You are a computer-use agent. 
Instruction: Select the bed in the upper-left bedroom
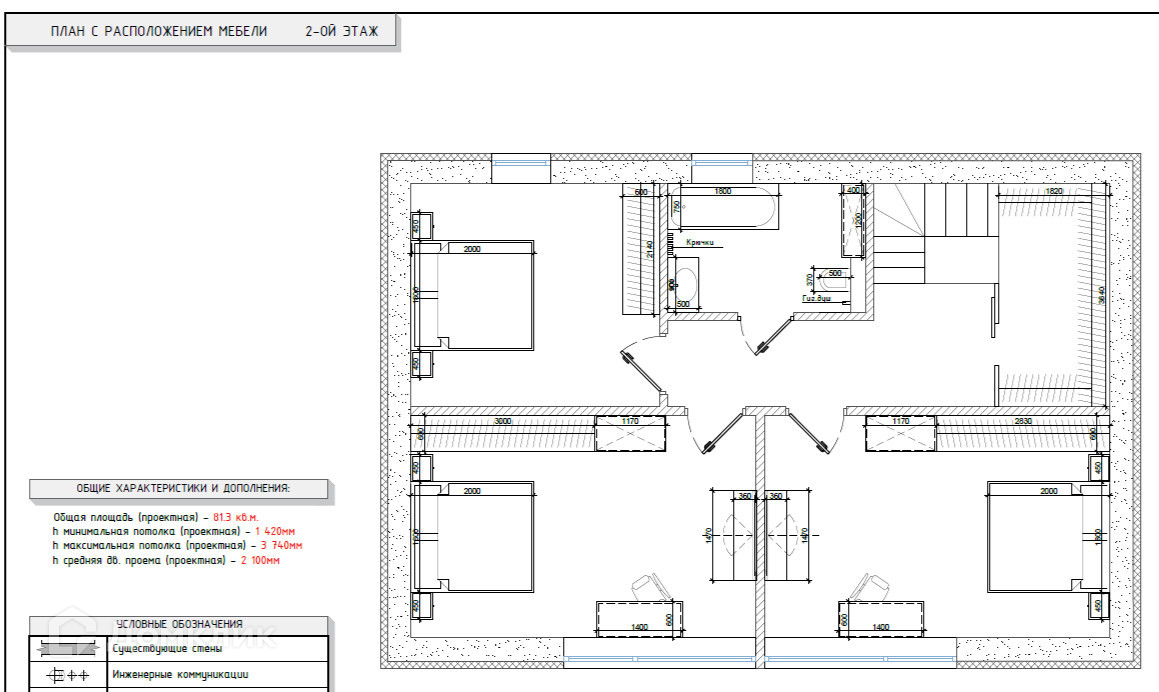tap(473, 295)
